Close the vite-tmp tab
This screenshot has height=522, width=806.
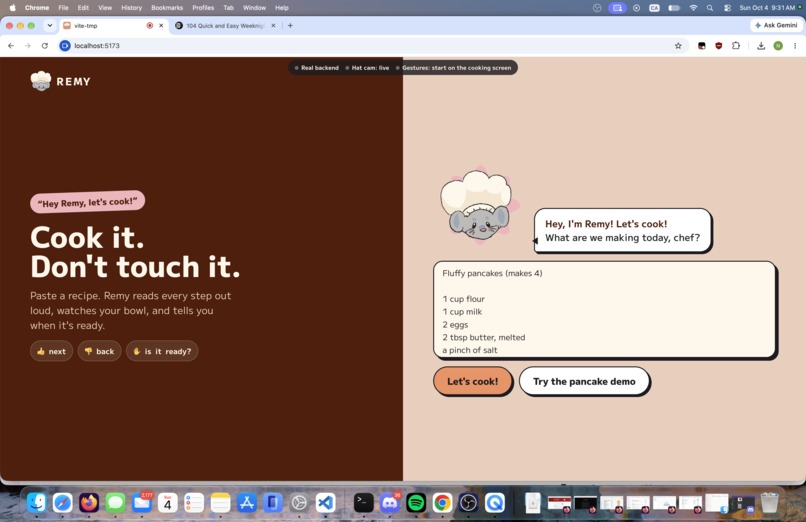161,25
